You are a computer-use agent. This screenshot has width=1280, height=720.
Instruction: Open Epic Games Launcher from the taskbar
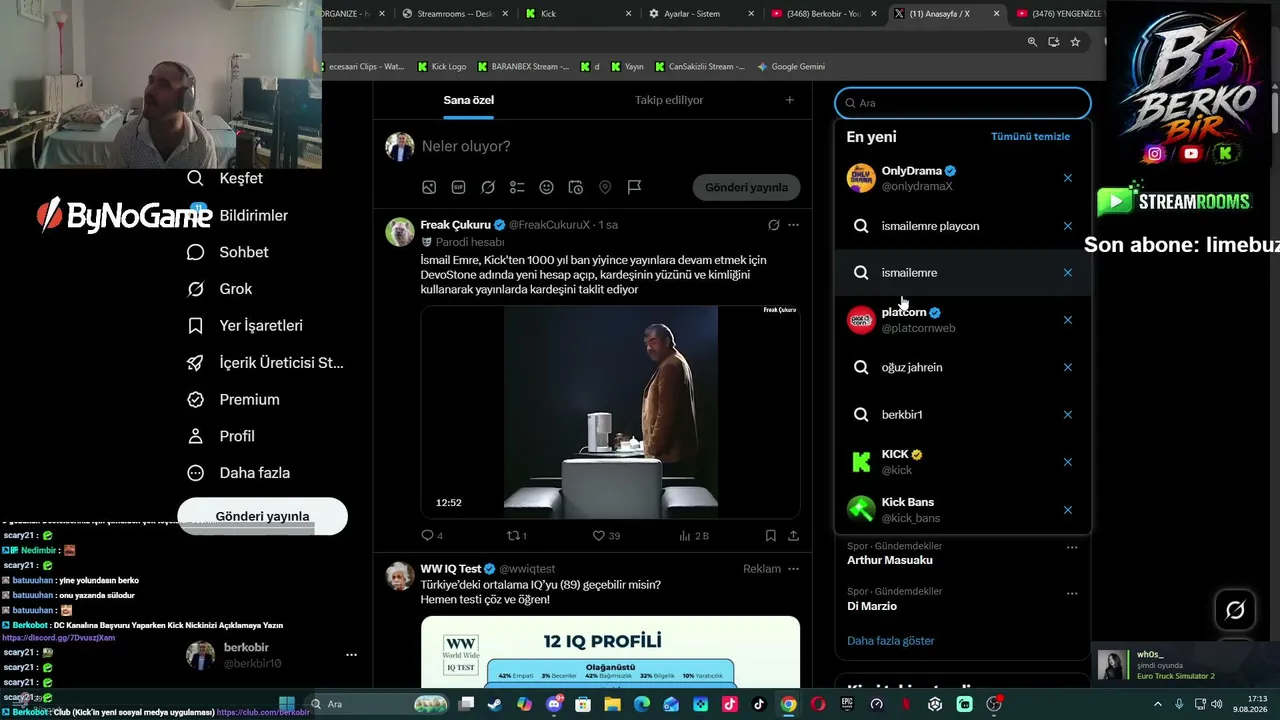point(847,704)
